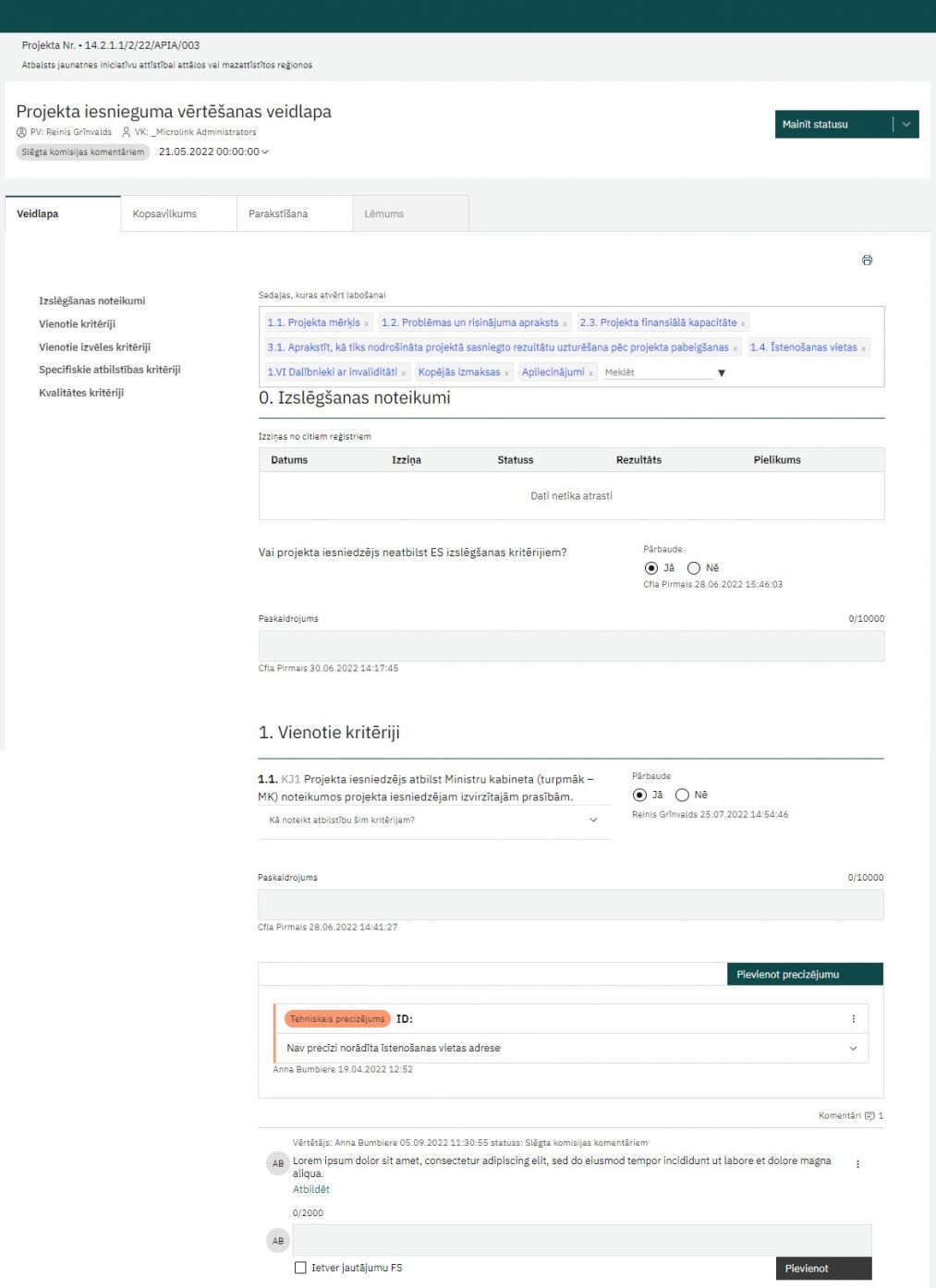Open three-dot menu on Lorem ipsum comment
936x1288 pixels.
[x=857, y=1164]
